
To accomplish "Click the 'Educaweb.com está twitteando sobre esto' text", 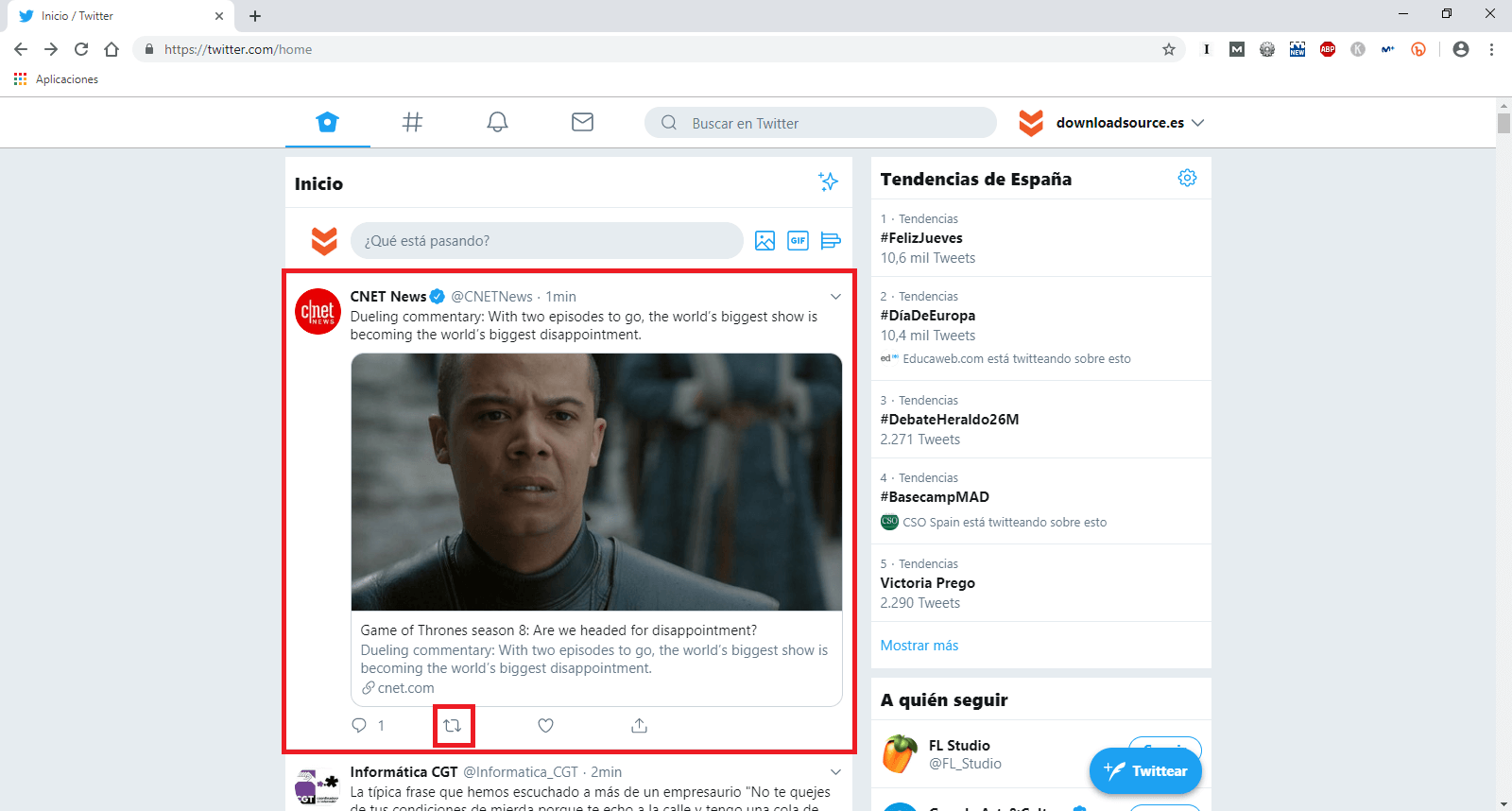I will coord(1017,359).
